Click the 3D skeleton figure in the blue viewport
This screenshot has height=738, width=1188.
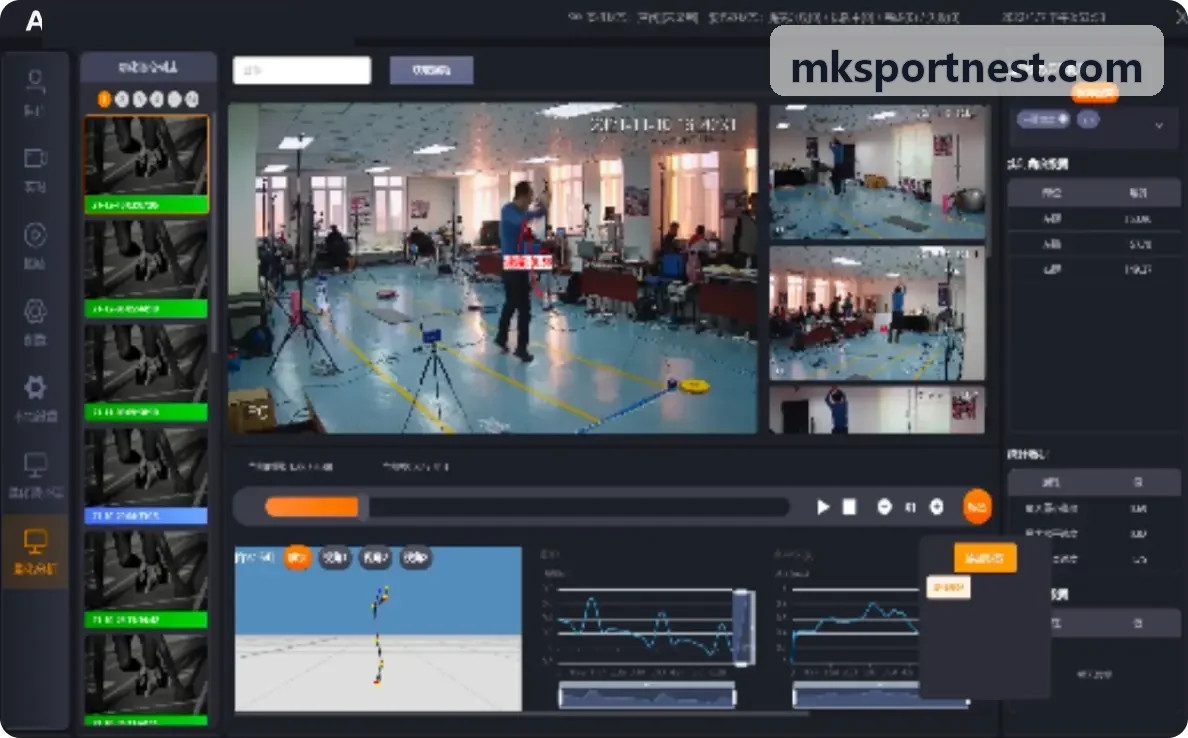click(x=380, y=635)
